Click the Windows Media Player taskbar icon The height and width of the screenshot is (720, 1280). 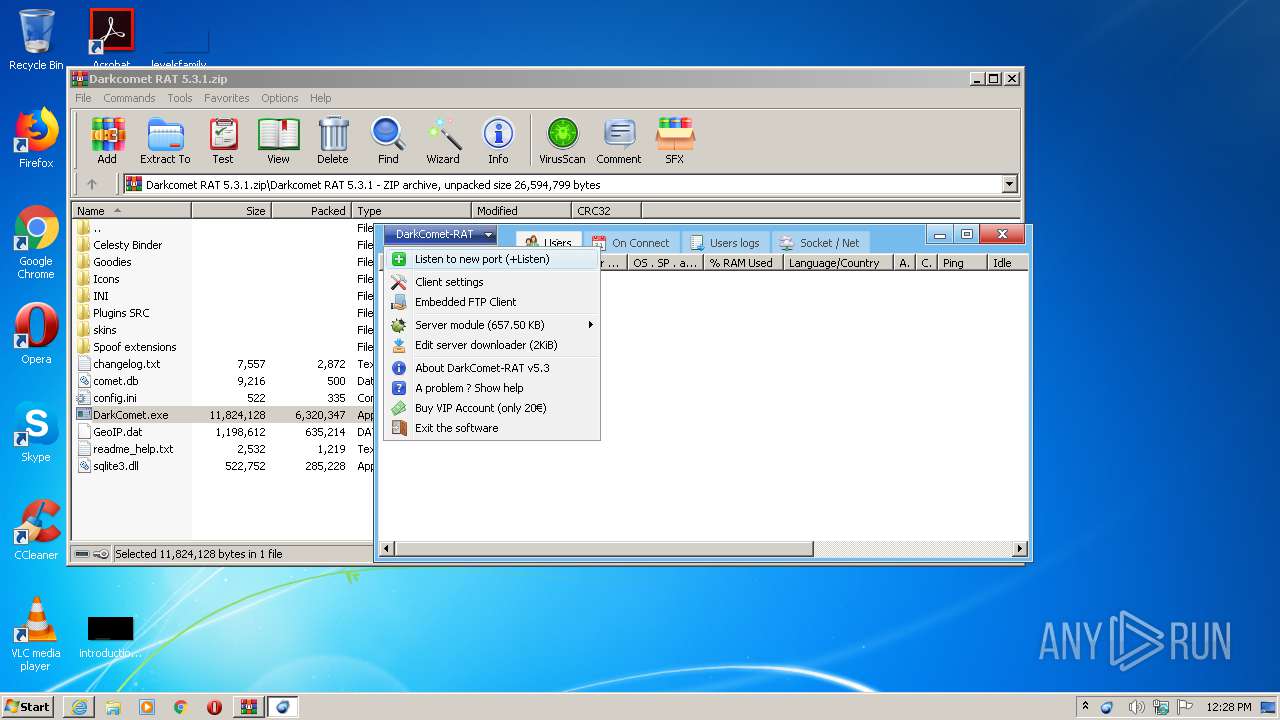tap(147, 707)
